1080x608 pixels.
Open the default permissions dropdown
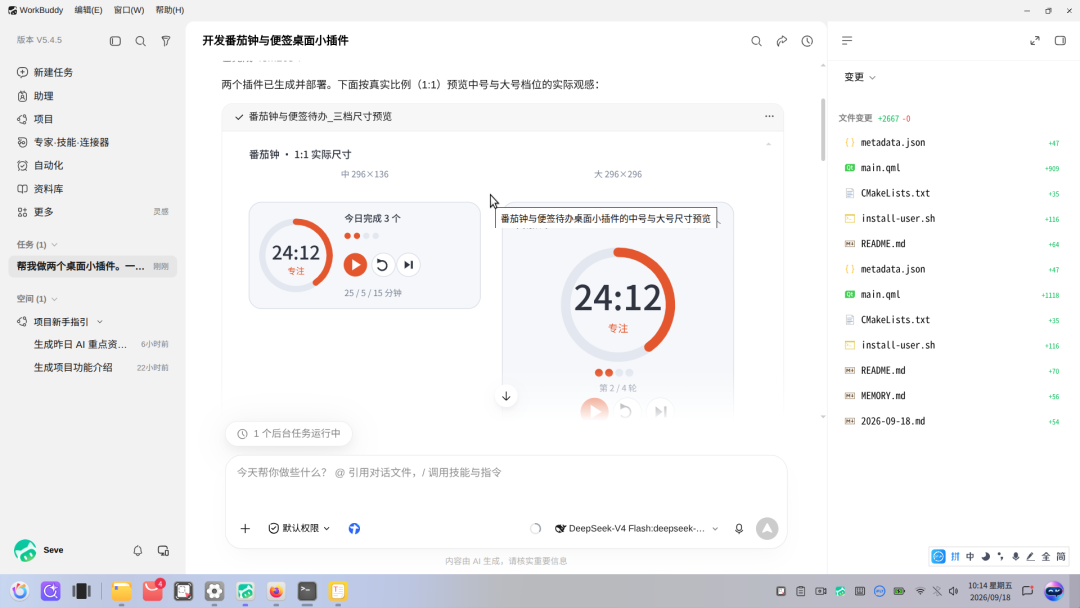pos(299,529)
